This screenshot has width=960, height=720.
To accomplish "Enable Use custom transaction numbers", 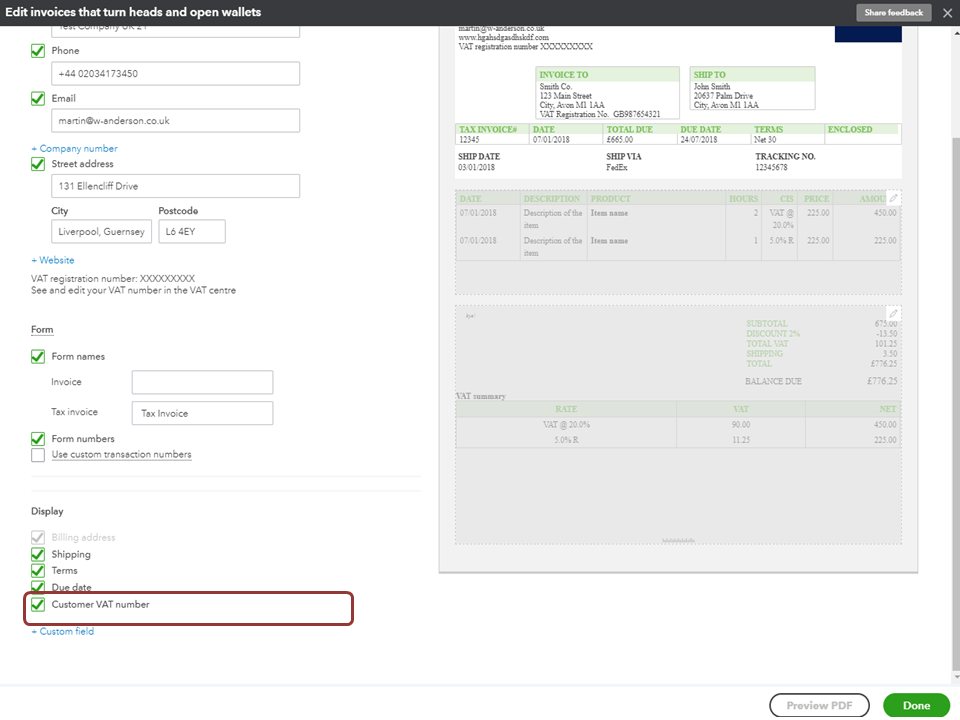I will click(x=38, y=455).
